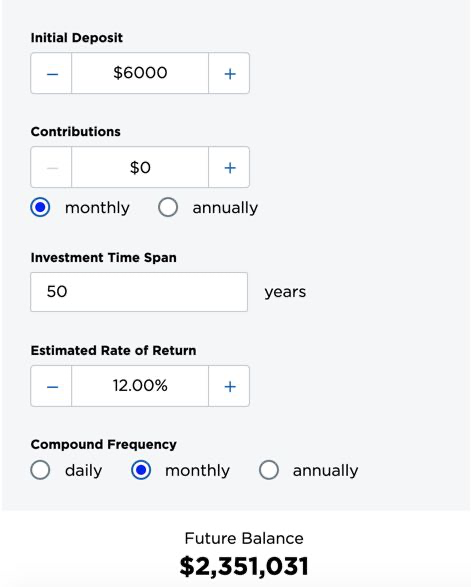This screenshot has width=471, height=587.
Task: Click the Initial Deposit label
Action: 77,38
